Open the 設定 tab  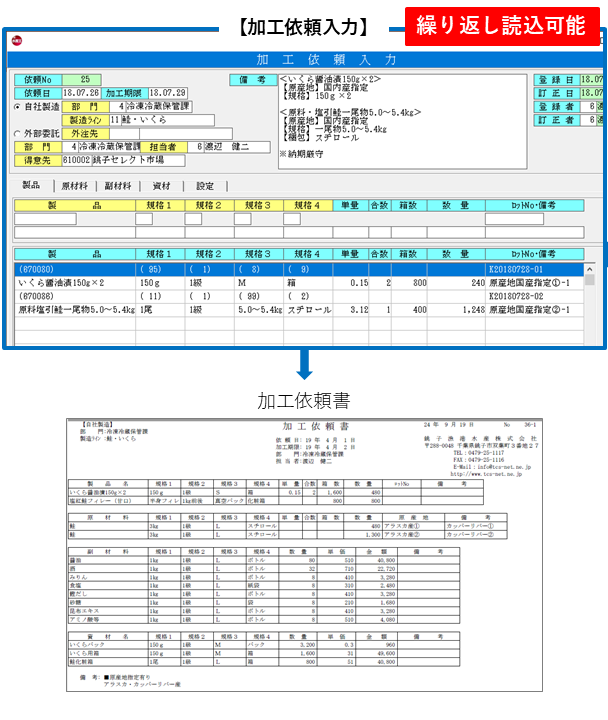(205, 186)
